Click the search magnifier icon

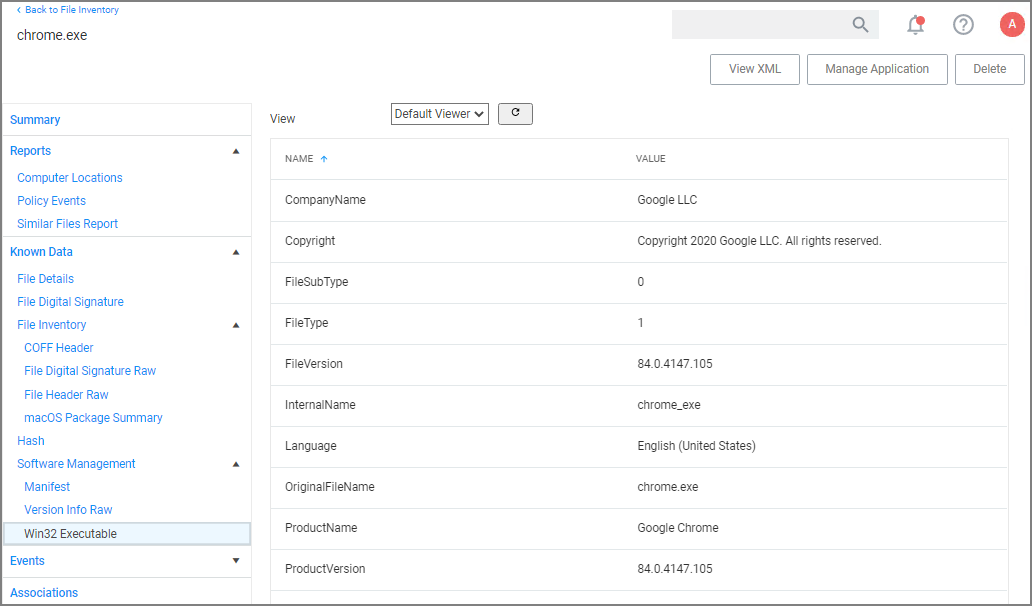coord(860,24)
